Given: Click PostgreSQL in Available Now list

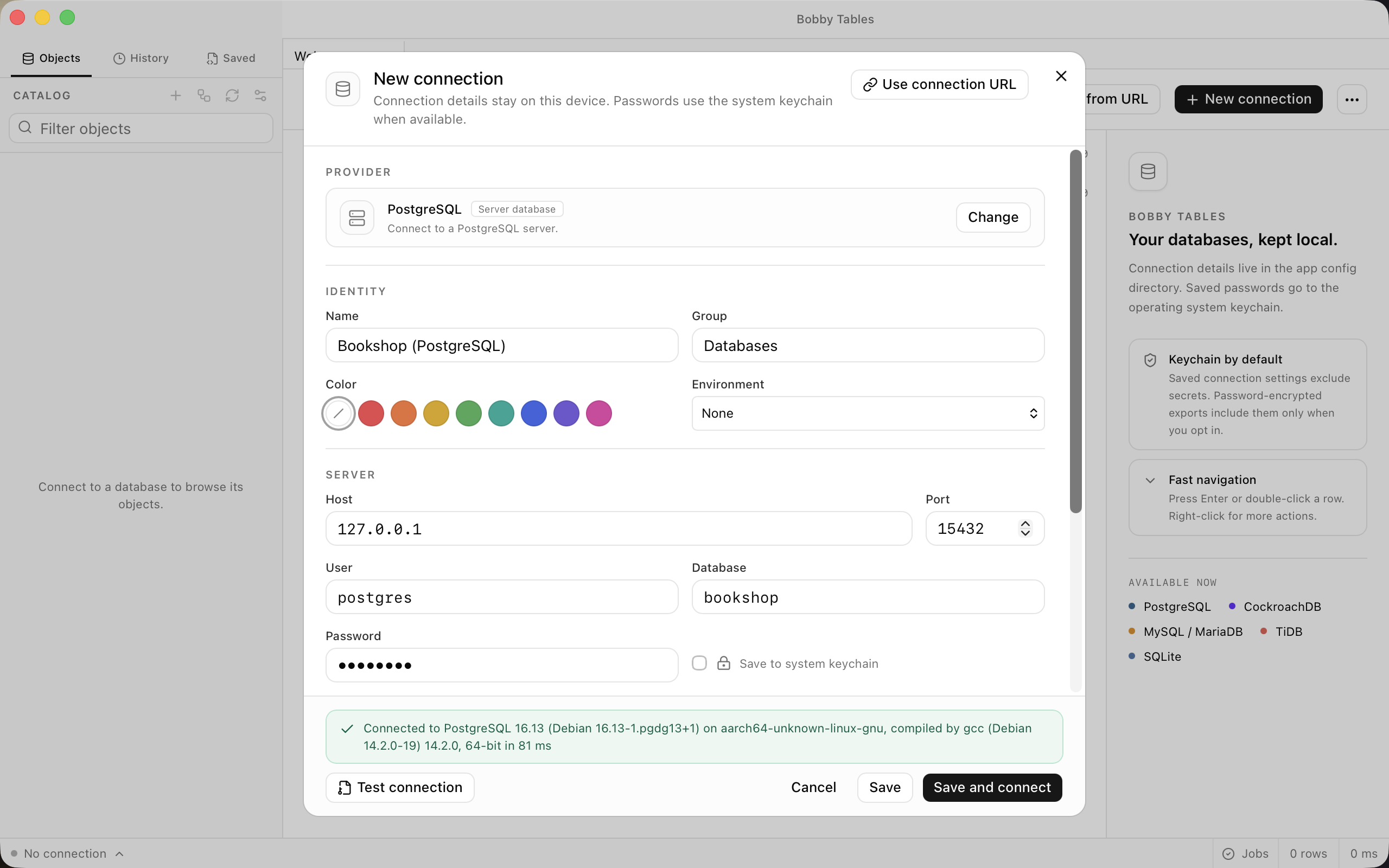Looking at the screenshot, I should pos(1177,607).
